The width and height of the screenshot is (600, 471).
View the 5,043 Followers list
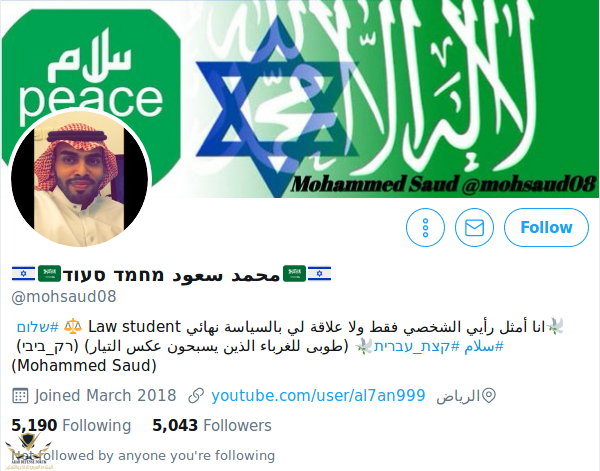[212, 425]
